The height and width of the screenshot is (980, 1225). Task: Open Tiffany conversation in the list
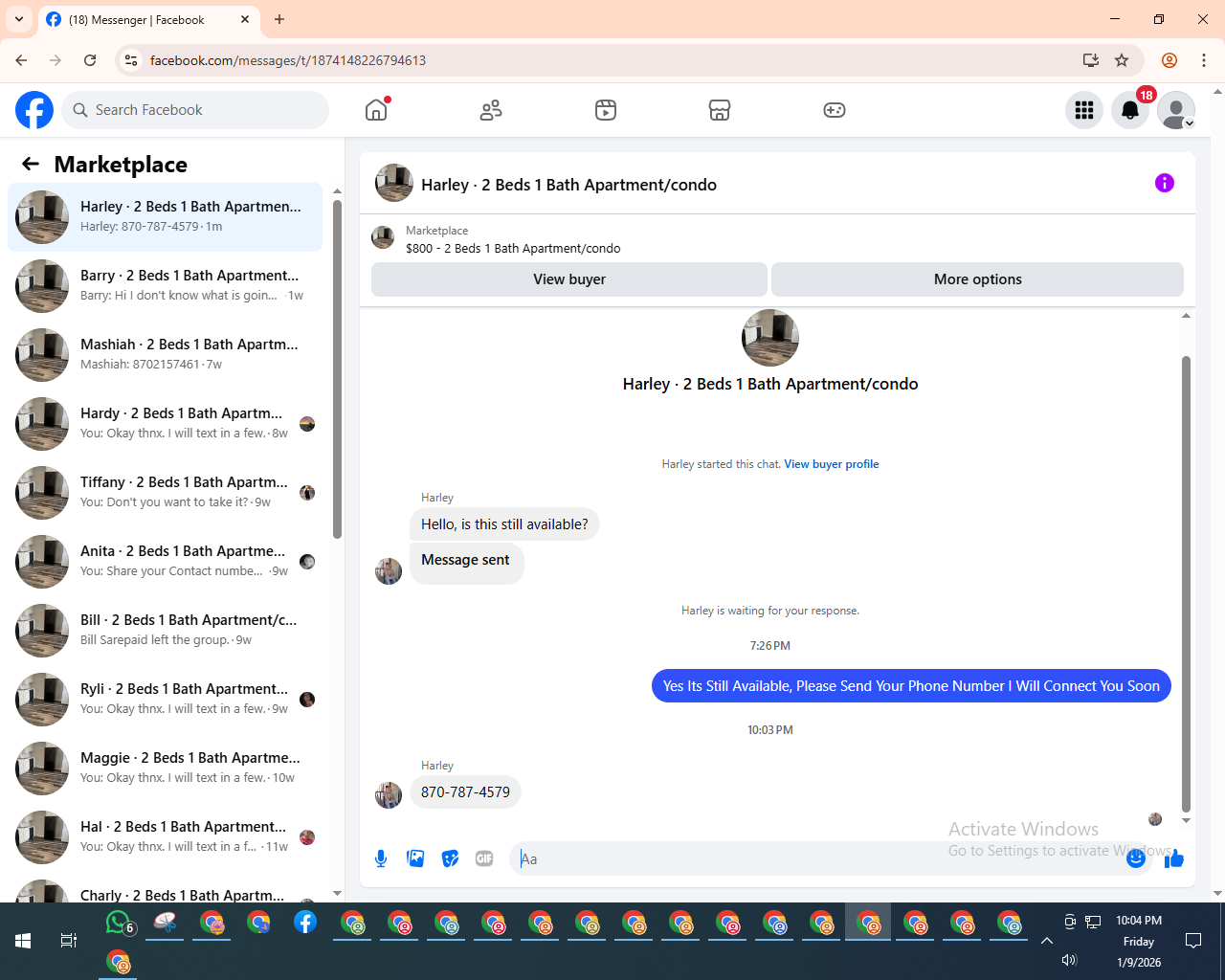[166, 493]
